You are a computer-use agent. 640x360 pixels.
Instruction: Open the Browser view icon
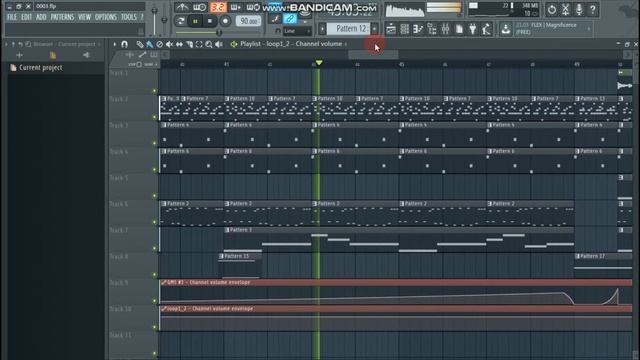coord(432,29)
